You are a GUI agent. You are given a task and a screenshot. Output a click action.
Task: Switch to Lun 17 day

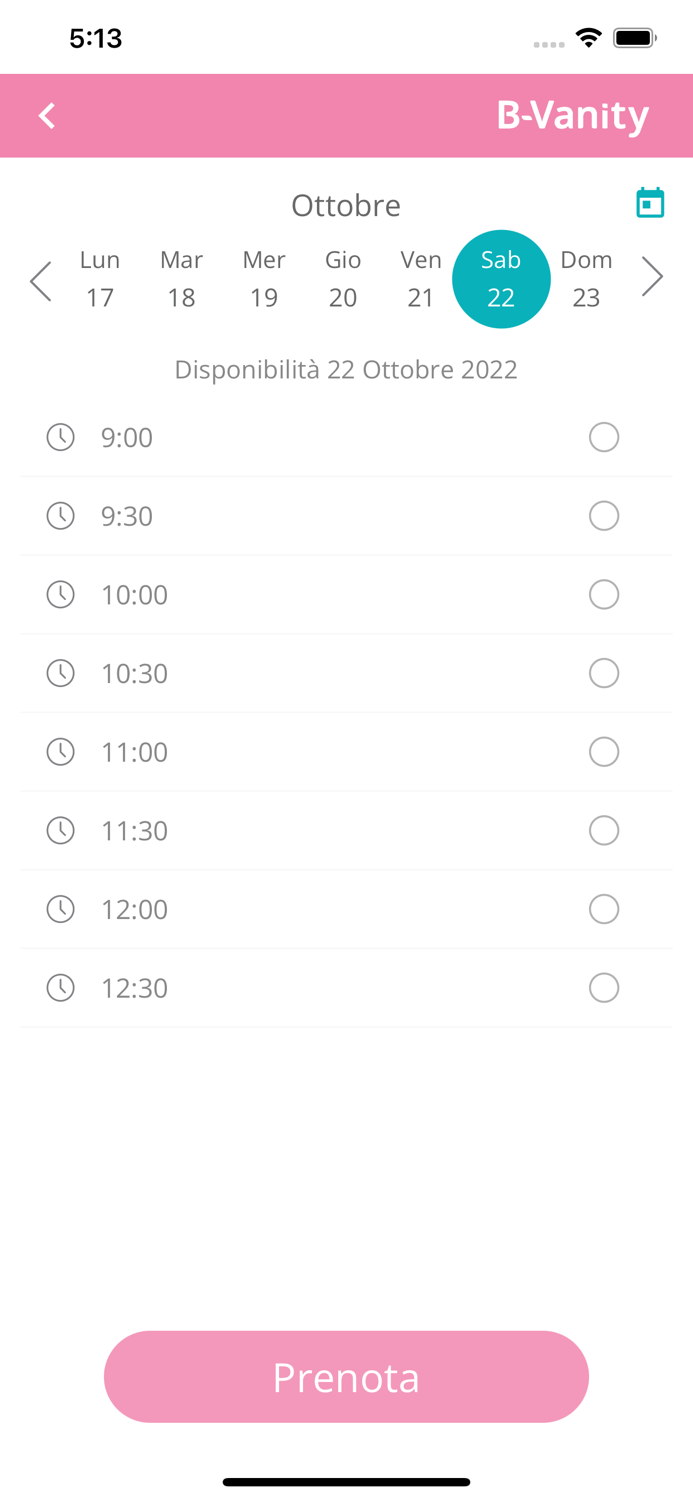100,279
